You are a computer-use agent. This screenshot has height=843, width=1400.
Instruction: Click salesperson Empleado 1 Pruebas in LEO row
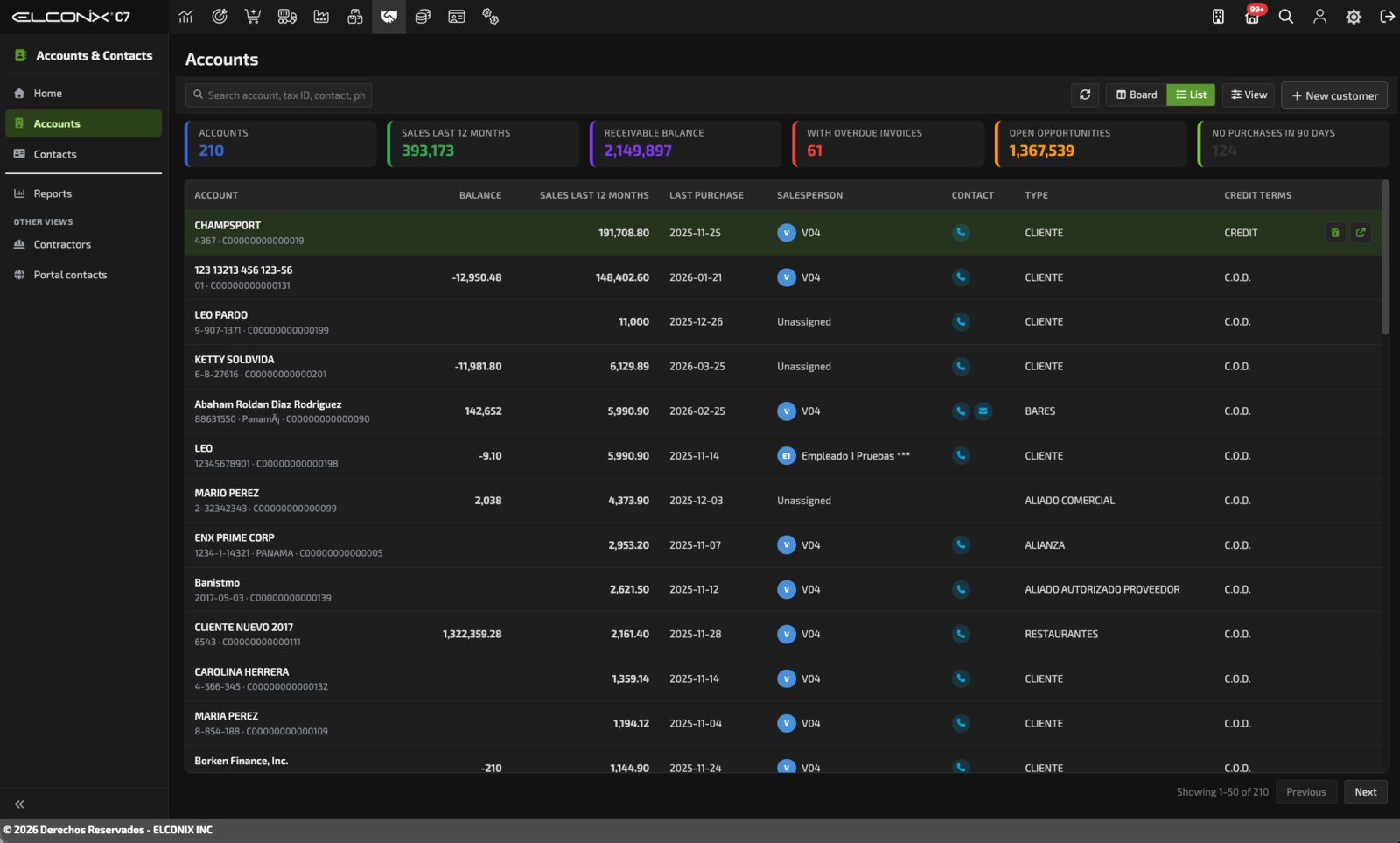pos(843,456)
